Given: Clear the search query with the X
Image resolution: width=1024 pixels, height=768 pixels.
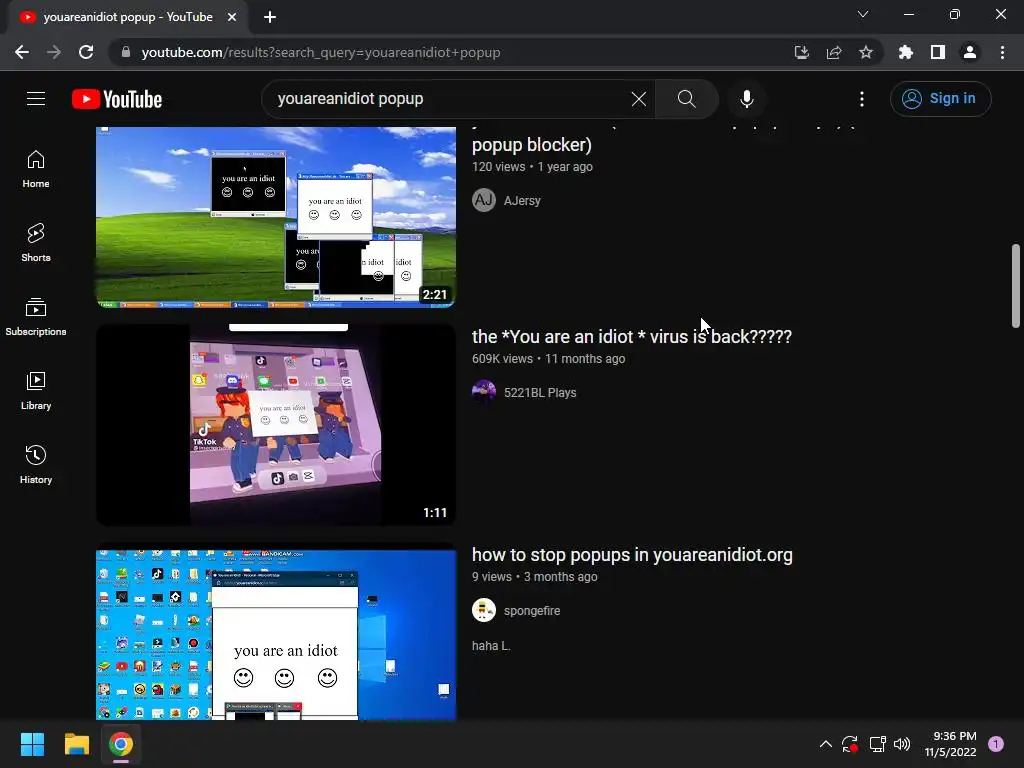Looking at the screenshot, I should pyautogui.click(x=639, y=99).
